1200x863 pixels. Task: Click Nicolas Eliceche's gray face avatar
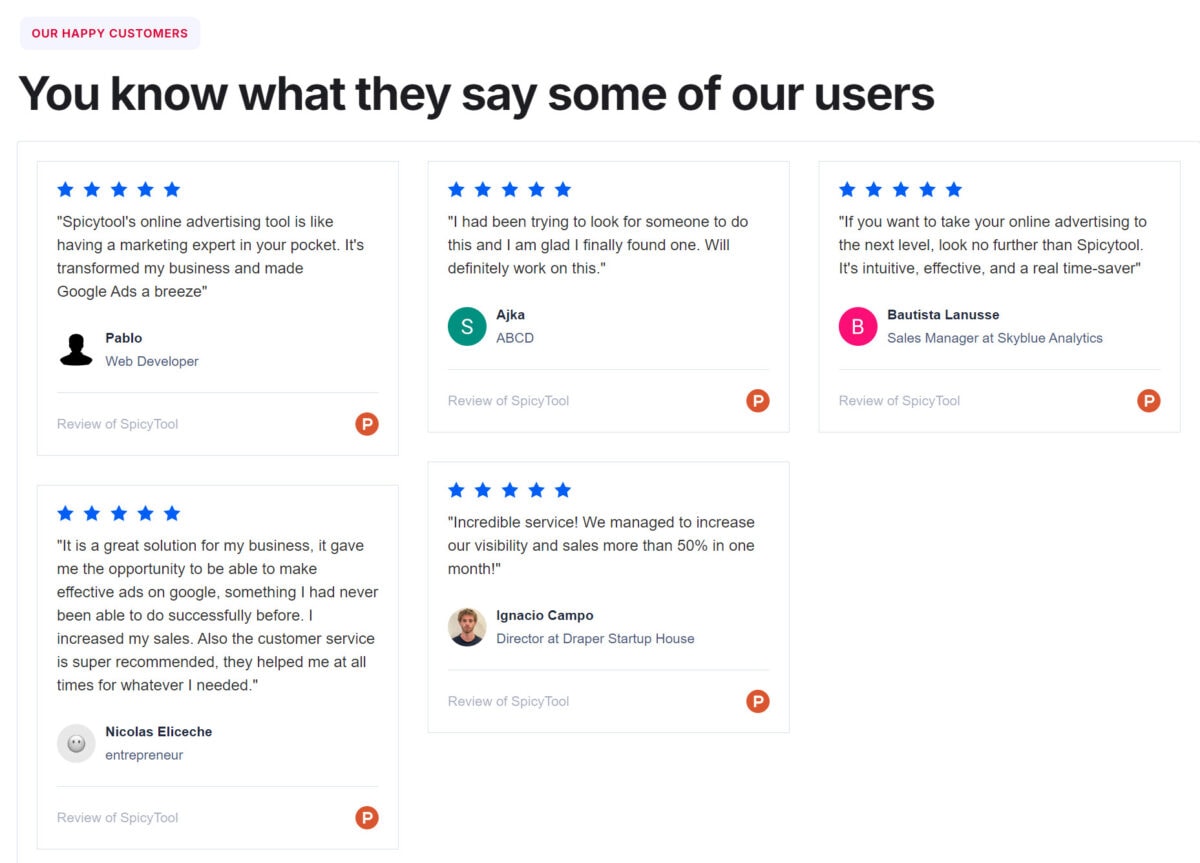(76, 743)
